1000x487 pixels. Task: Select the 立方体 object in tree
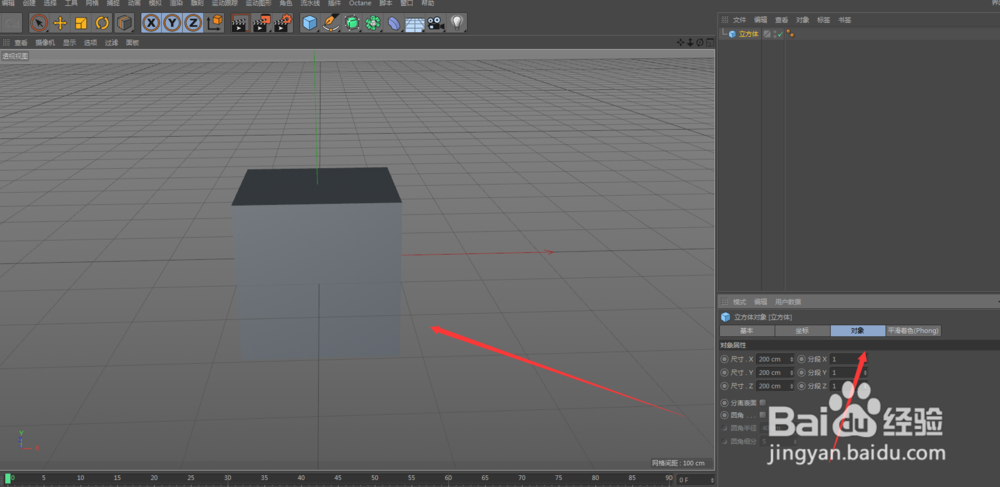(748, 34)
